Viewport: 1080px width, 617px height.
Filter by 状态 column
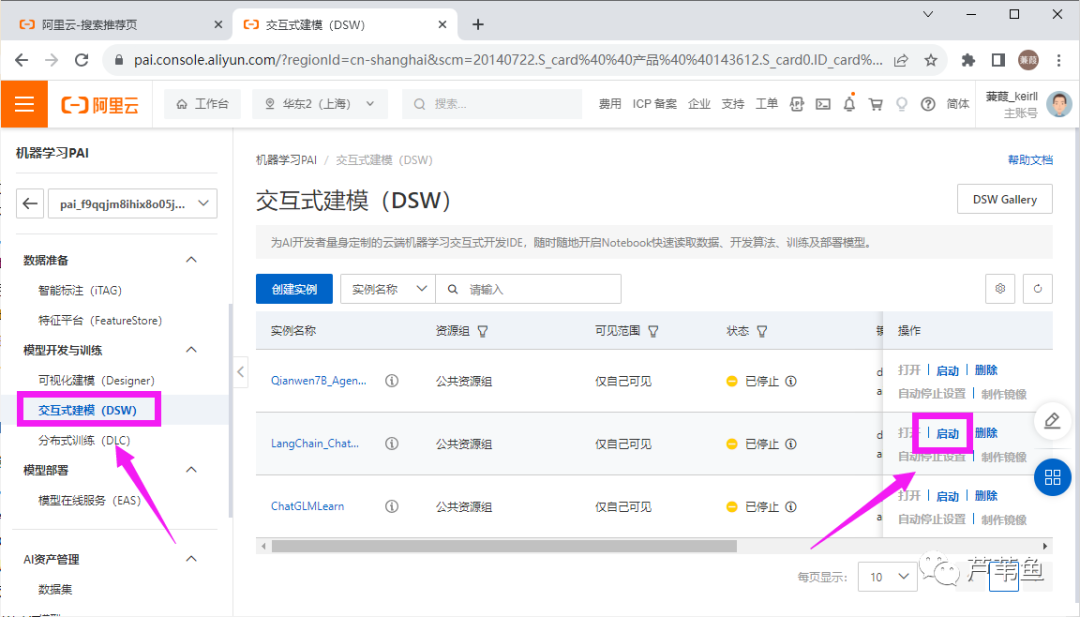(x=762, y=331)
